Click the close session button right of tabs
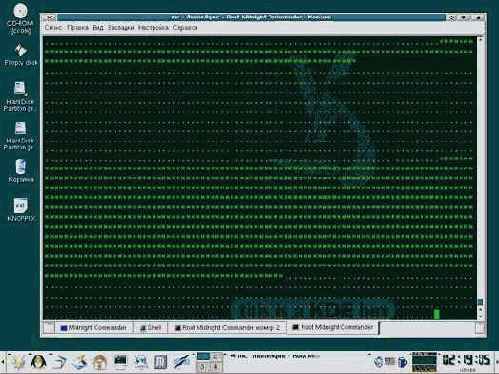The height and width of the screenshot is (374, 499). (x=480, y=328)
